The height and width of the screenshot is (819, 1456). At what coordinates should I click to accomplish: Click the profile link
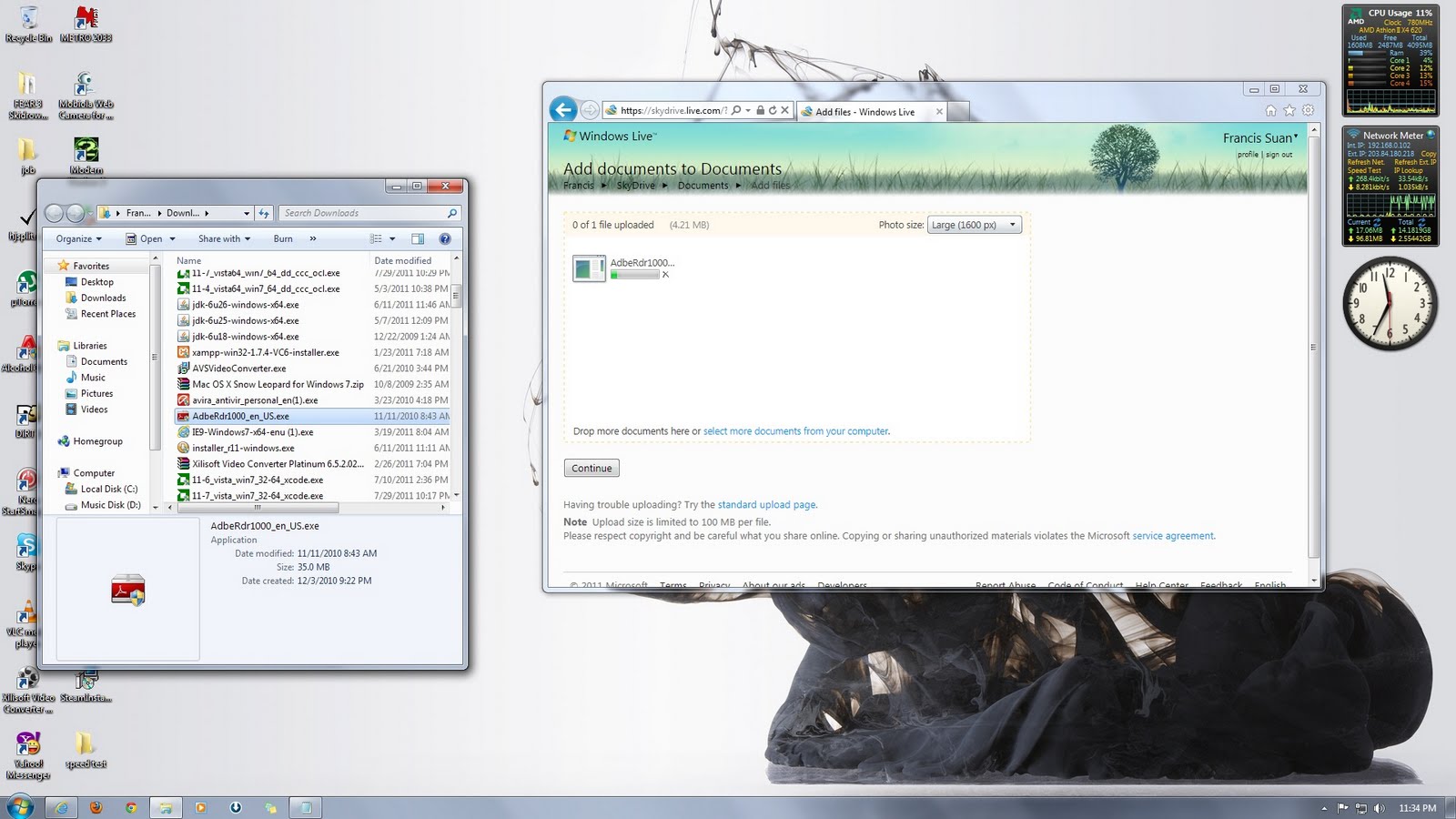(x=1248, y=155)
